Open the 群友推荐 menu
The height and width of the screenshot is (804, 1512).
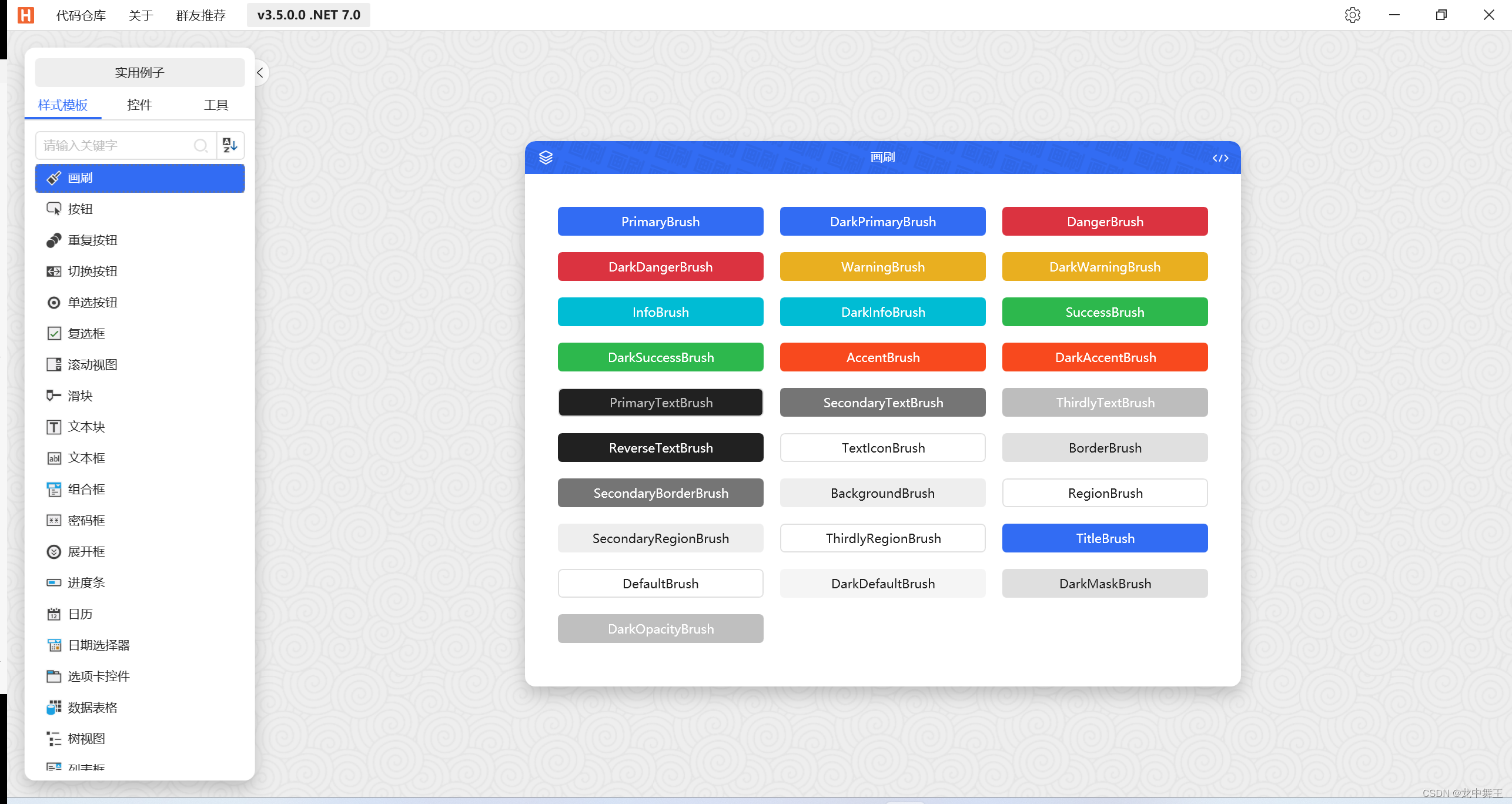tap(201, 15)
